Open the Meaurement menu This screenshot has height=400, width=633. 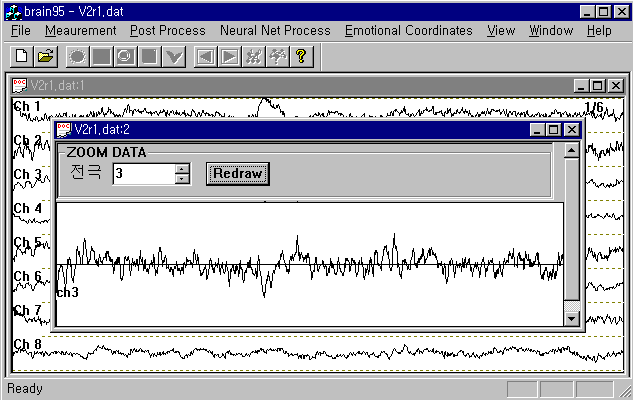click(80, 31)
